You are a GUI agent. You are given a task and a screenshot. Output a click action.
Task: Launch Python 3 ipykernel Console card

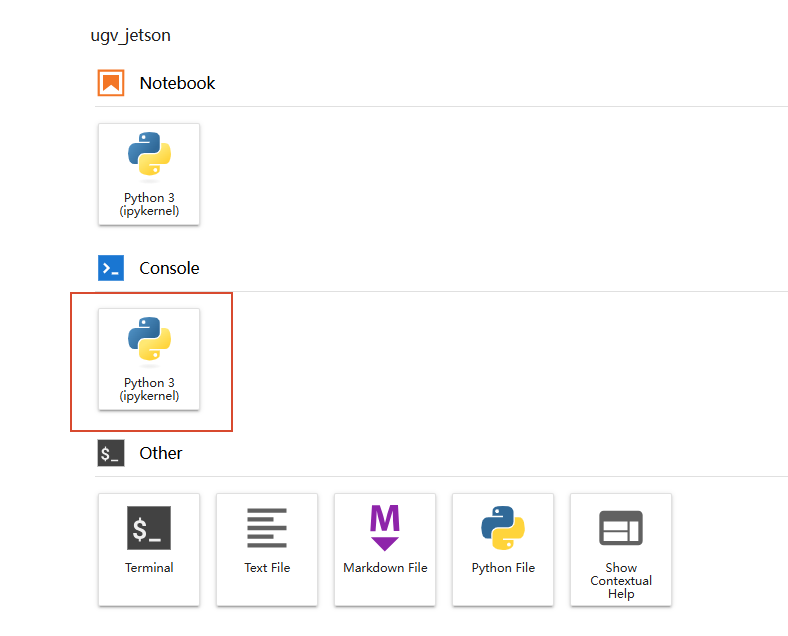pyautogui.click(x=149, y=359)
